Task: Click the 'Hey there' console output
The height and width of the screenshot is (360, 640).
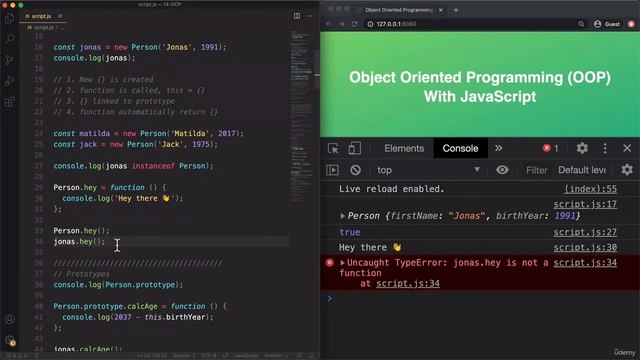Action: click(x=370, y=247)
